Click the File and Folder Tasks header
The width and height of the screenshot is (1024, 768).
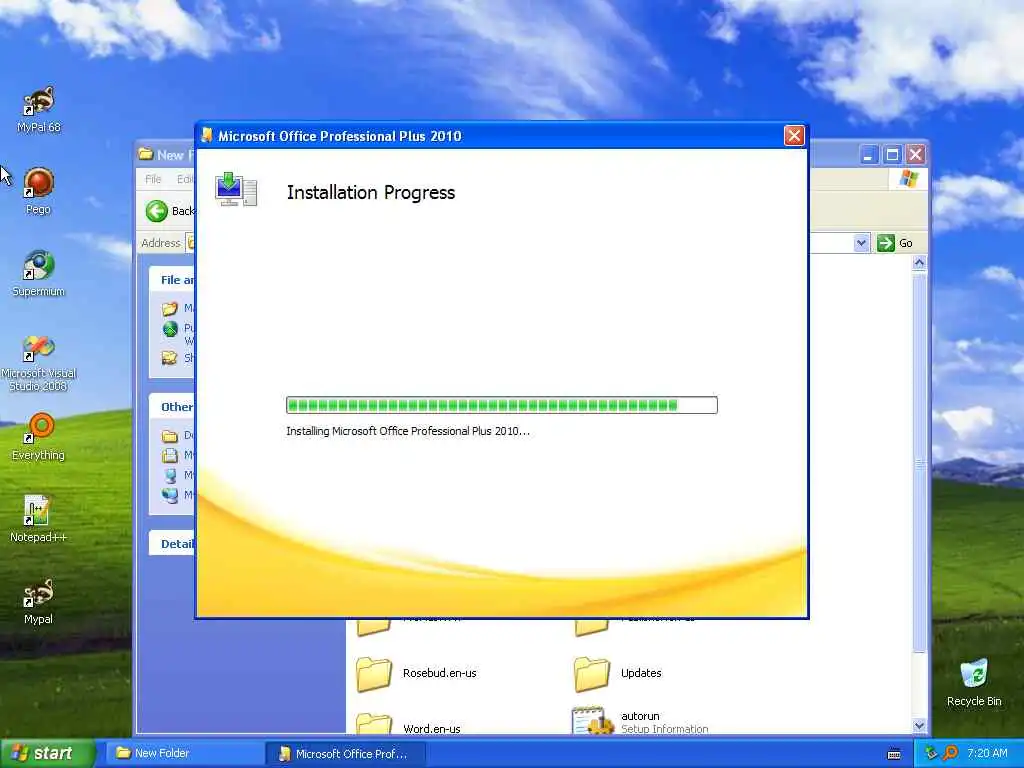[x=172, y=280]
